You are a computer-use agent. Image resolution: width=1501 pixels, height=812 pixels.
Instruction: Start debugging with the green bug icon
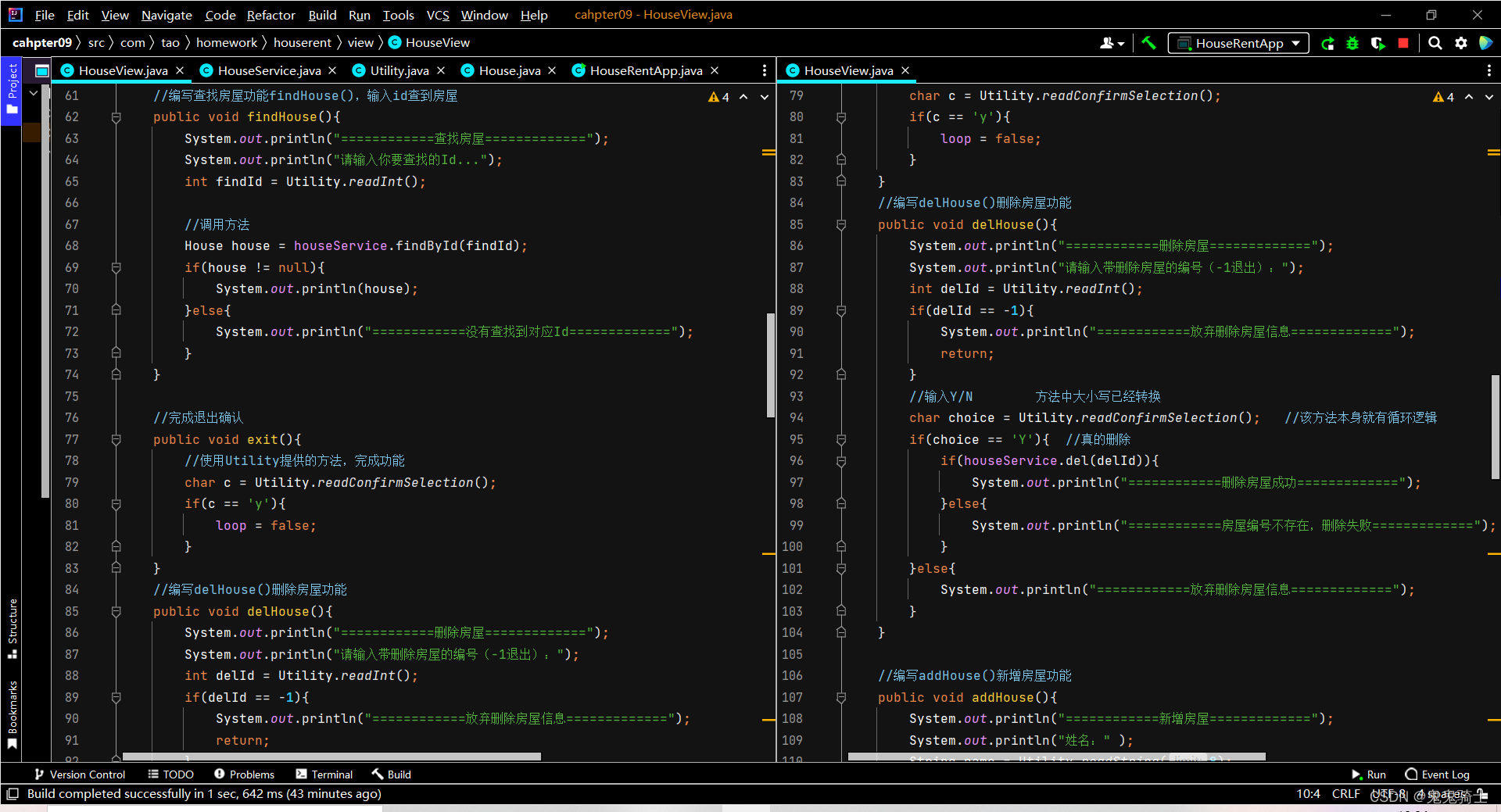[x=1352, y=44]
